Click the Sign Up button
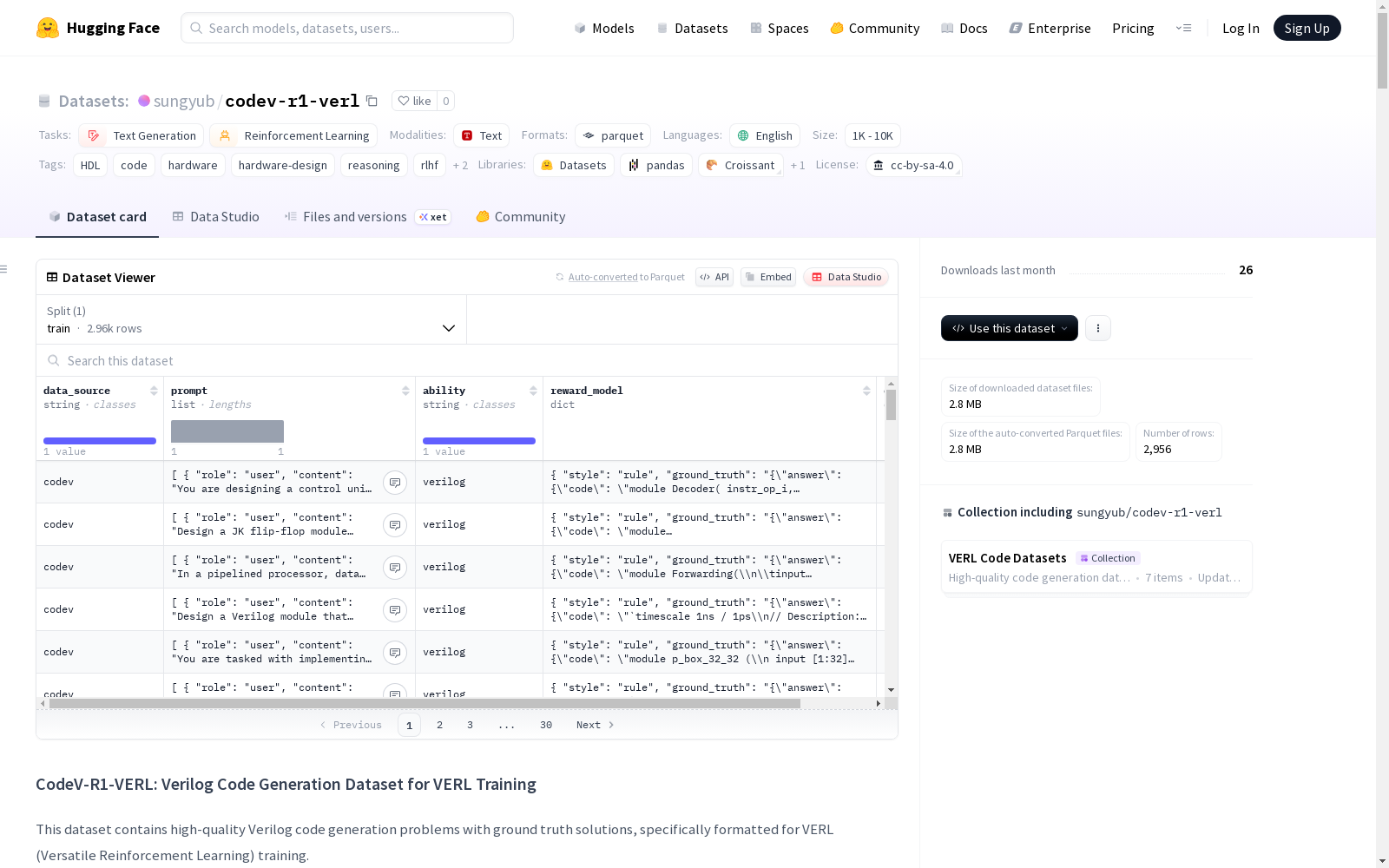Image resolution: width=1389 pixels, height=868 pixels. (1307, 28)
